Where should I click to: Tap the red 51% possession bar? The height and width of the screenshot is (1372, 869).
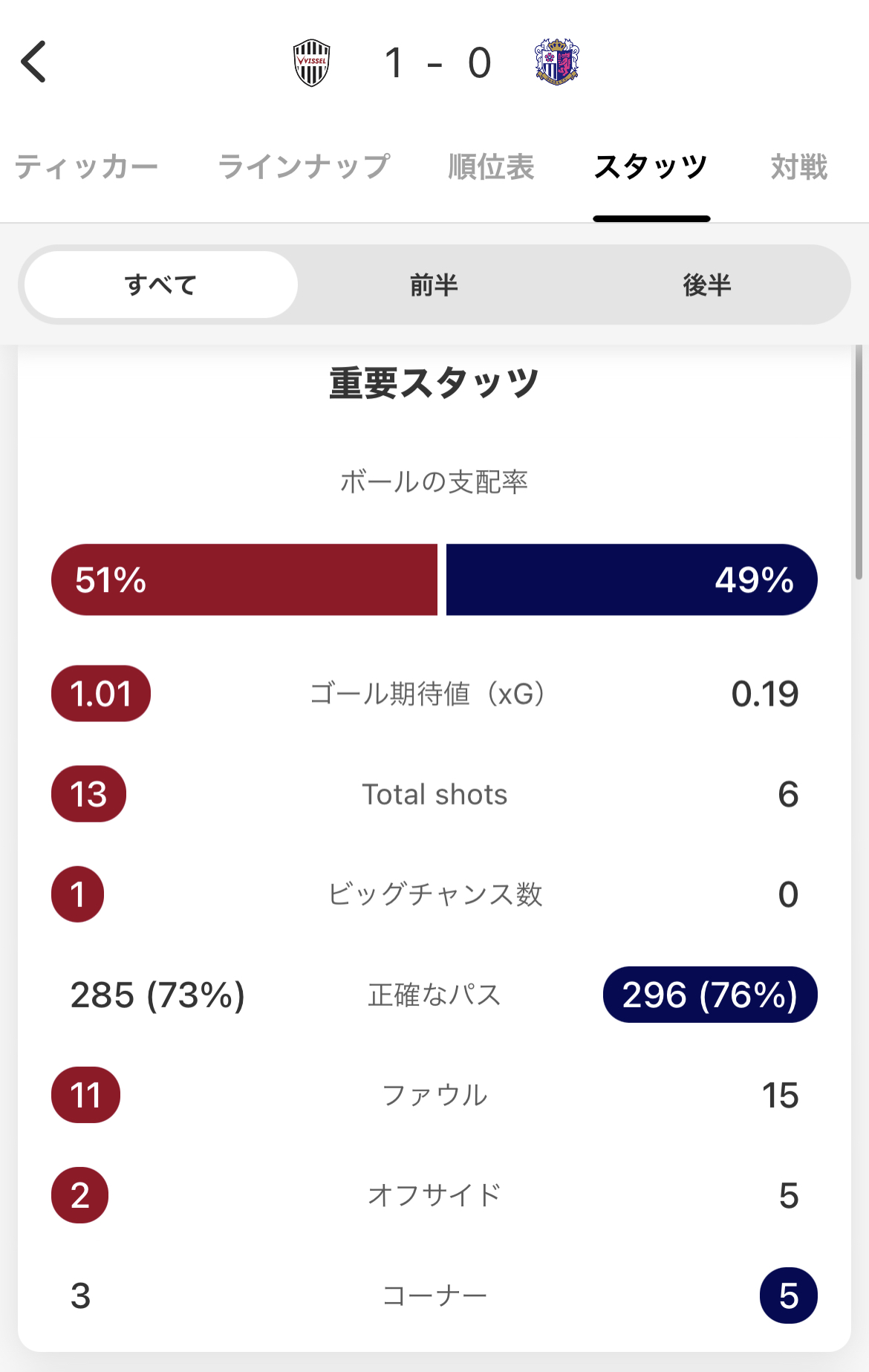click(244, 579)
